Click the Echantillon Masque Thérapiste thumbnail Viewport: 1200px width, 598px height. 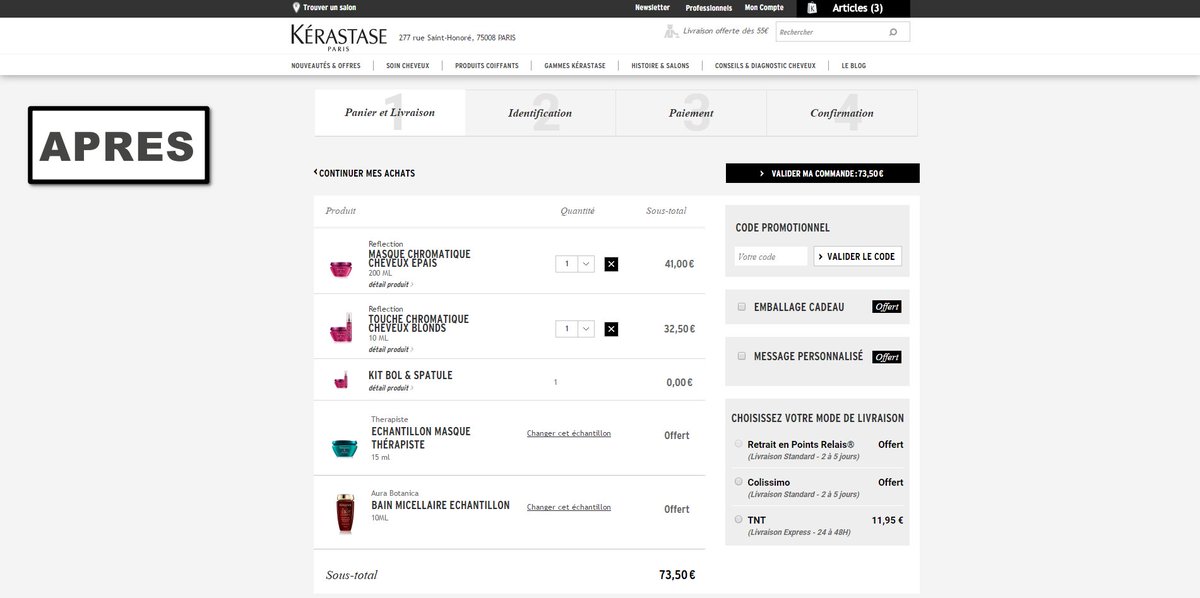pyautogui.click(x=344, y=446)
